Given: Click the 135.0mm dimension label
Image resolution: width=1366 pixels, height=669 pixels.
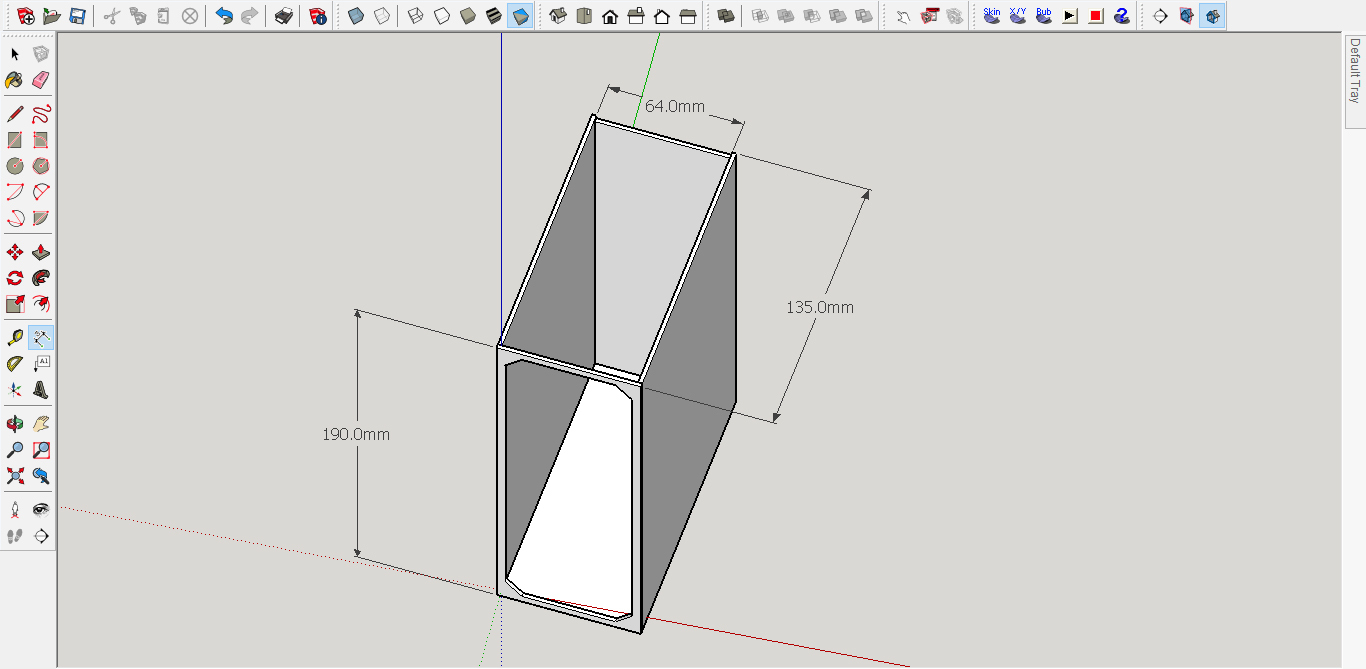Looking at the screenshot, I should click(820, 308).
